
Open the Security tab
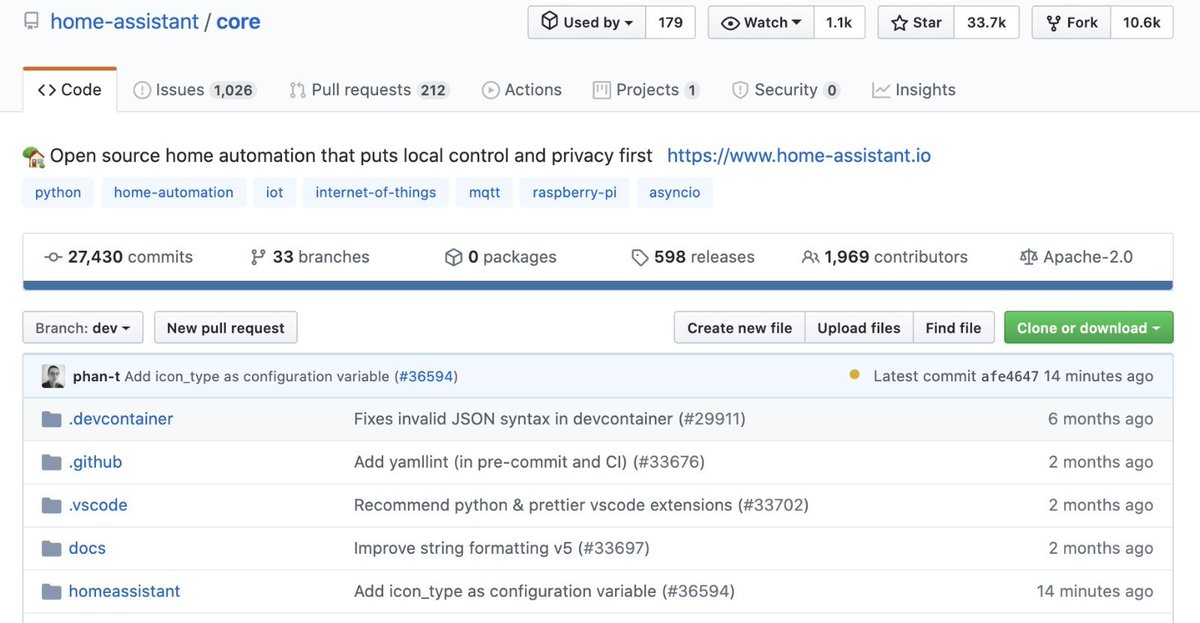786,90
